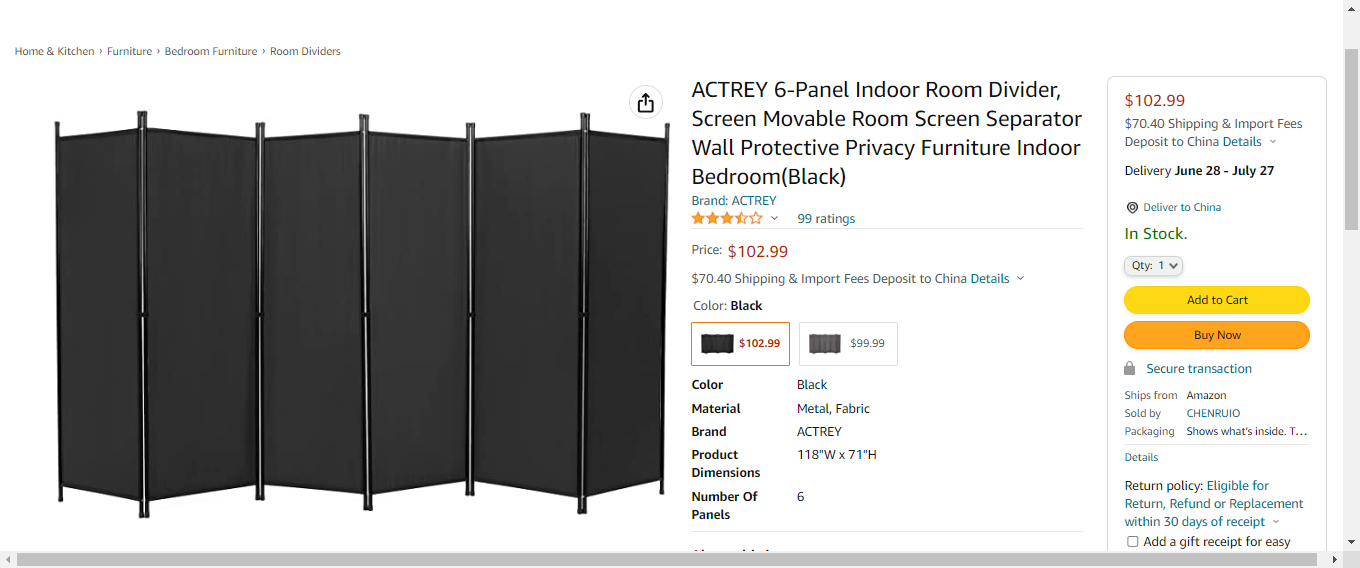The image size is (1360, 568).
Task: Open the Home & Kitchen breadcrumb
Action: click(x=55, y=51)
